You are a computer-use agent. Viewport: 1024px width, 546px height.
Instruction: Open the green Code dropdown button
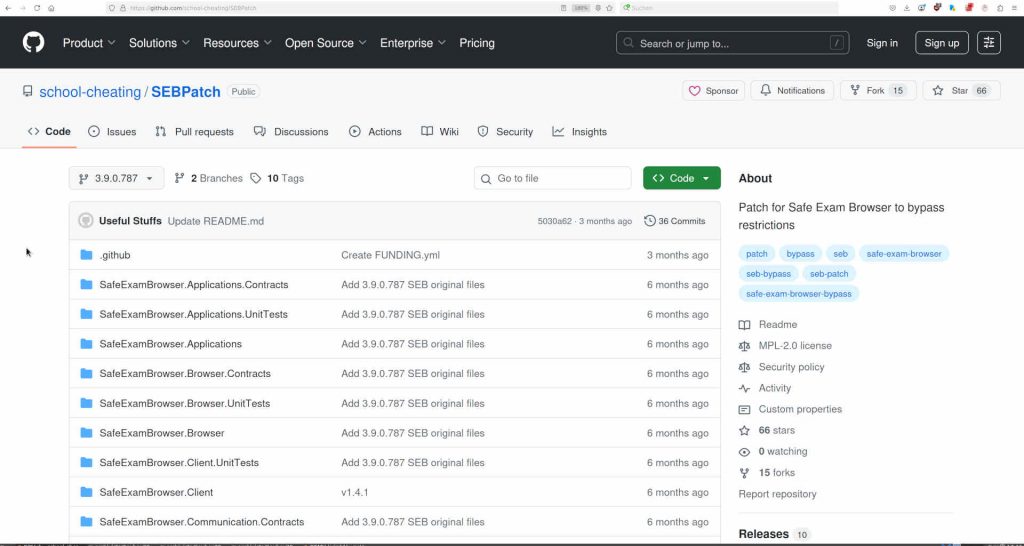tap(682, 178)
